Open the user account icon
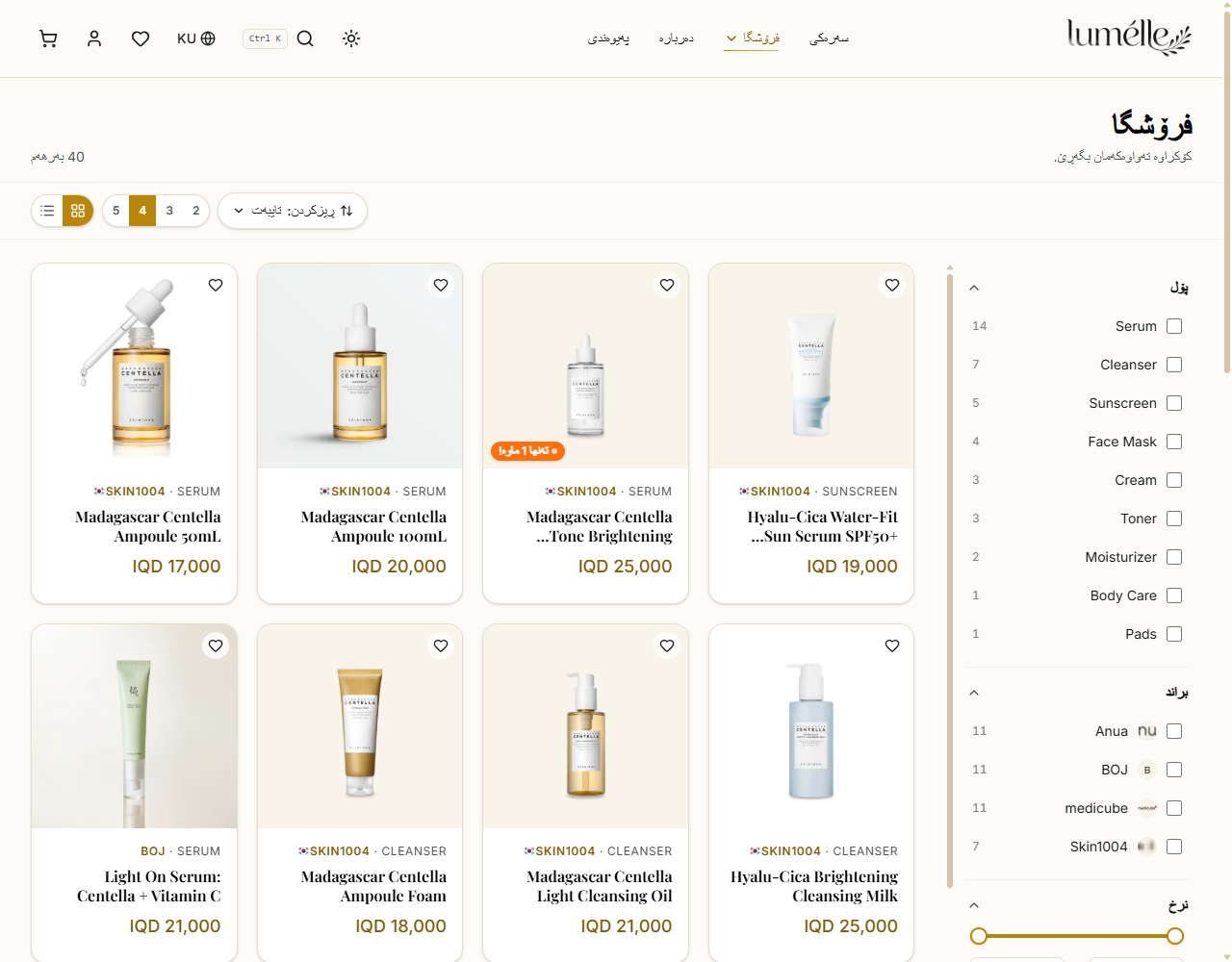Image resolution: width=1232 pixels, height=962 pixels. pos(94,38)
